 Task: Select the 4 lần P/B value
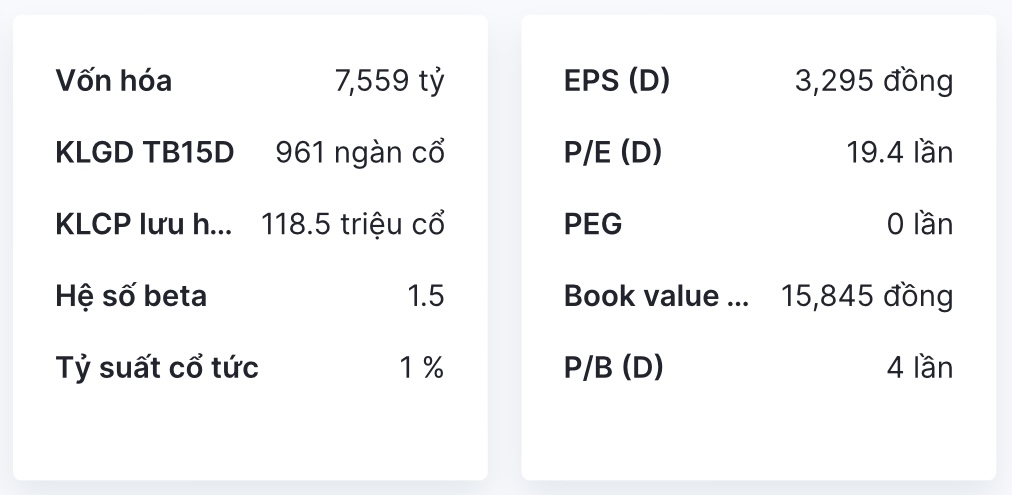pyautogui.click(x=919, y=368)
